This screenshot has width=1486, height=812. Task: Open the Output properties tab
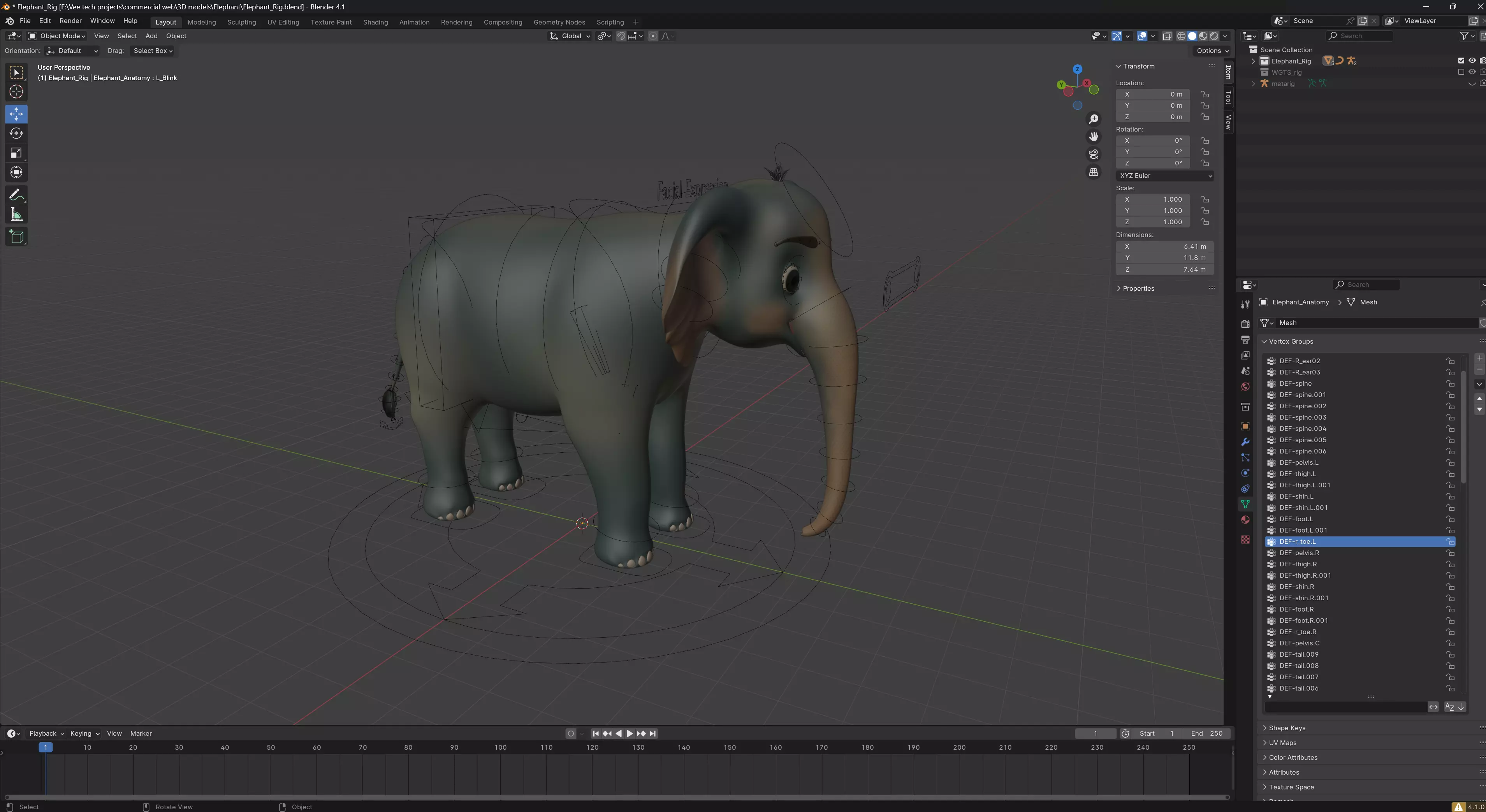click(1245, 339)
